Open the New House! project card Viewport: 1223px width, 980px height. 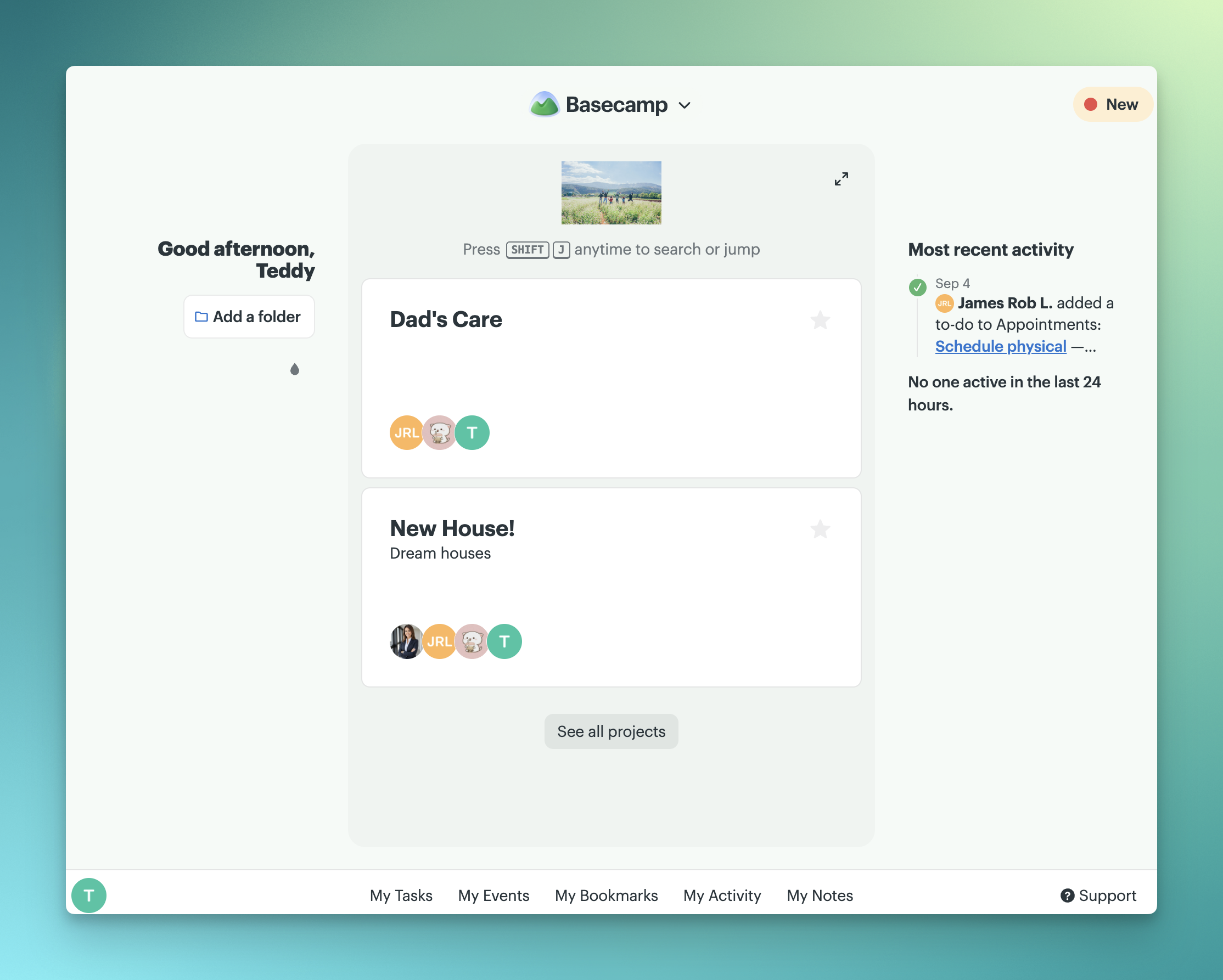pyautogui.click(x=611, y=588)
